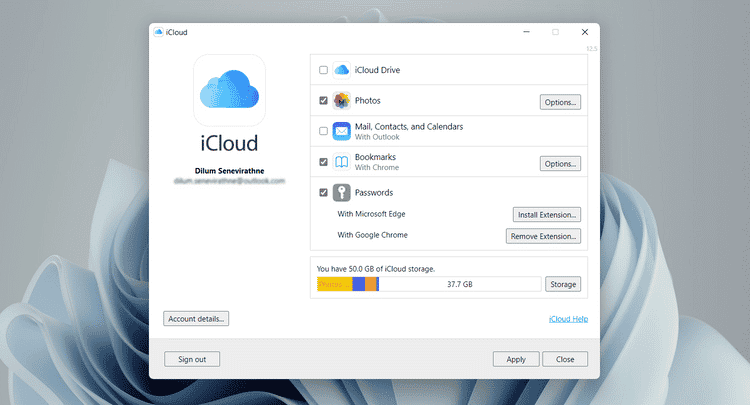Click the Bookmarks label
This screenshot has width=750, height=405.
(x=375, y=157)
